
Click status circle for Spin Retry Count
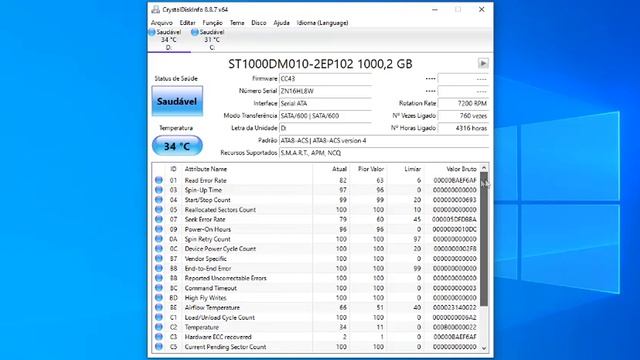coord(159,239)
